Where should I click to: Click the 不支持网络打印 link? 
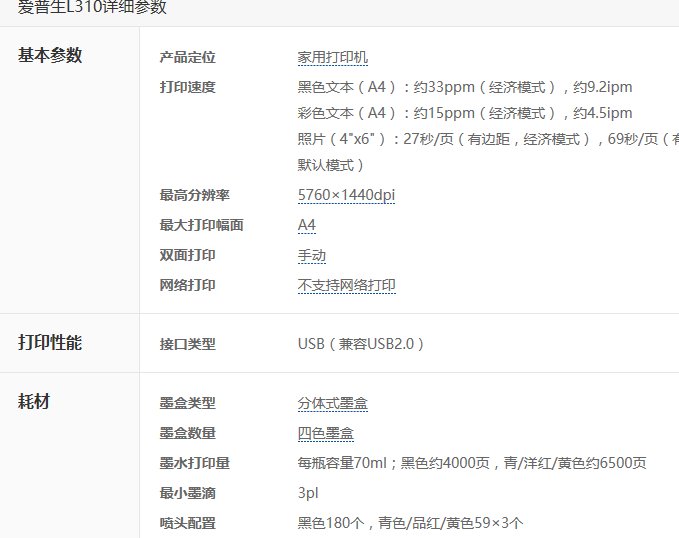coord(346,285)
